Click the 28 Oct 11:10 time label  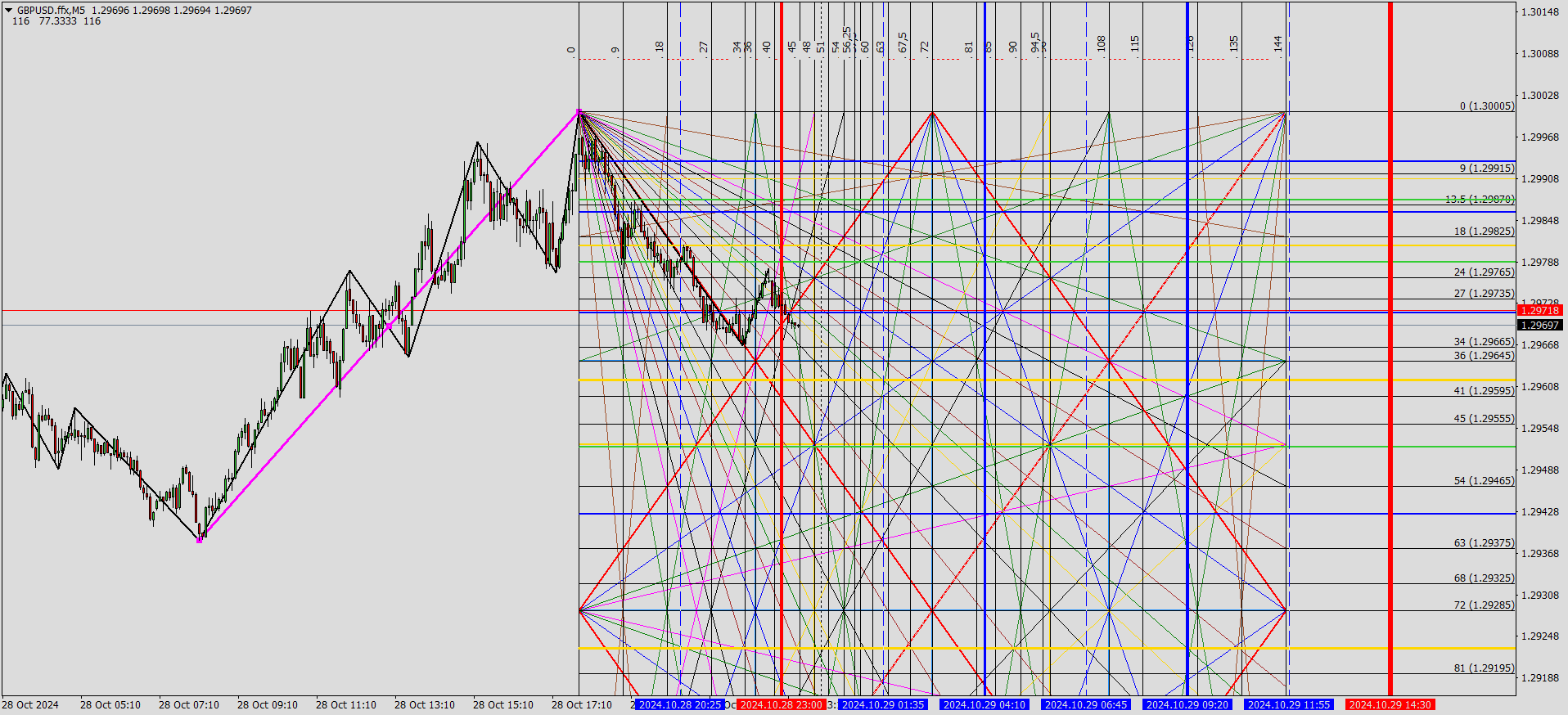click(346, 705)
